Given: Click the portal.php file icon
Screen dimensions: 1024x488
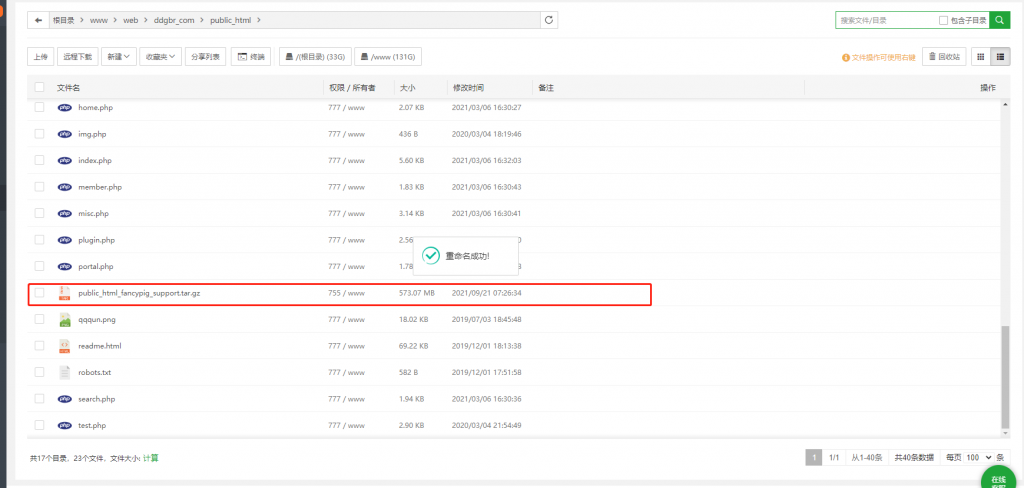Looking at the screenshot, I should [x=65, y=266].
